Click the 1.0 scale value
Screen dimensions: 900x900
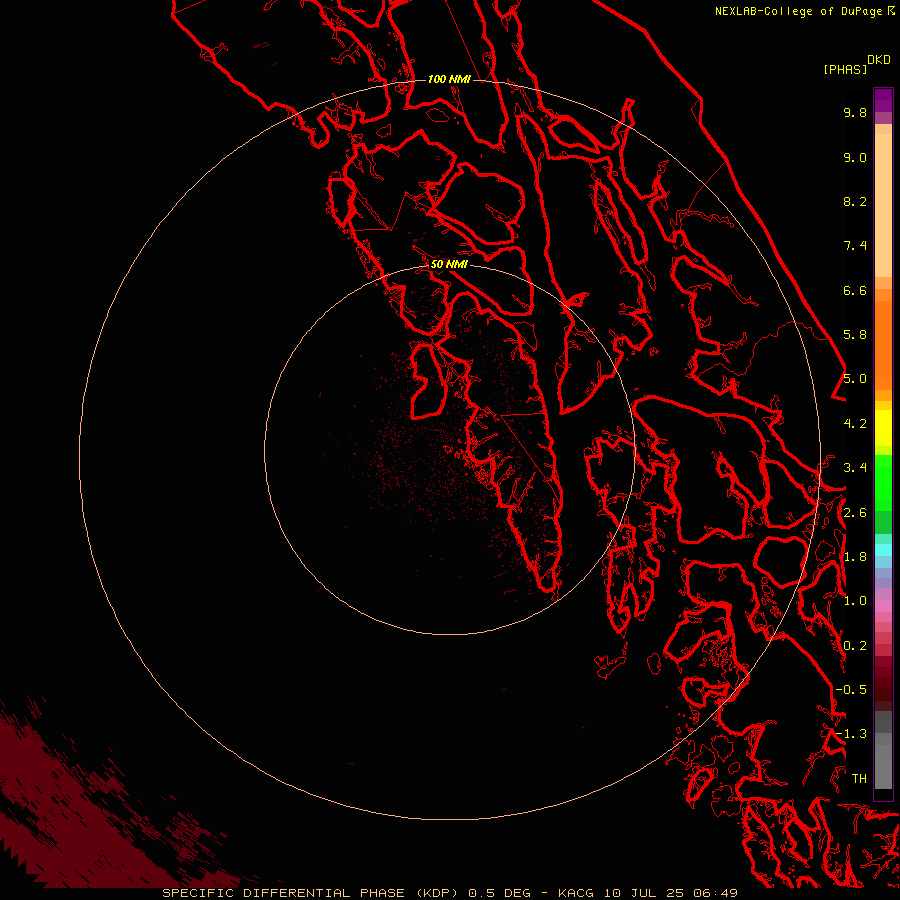855,601
